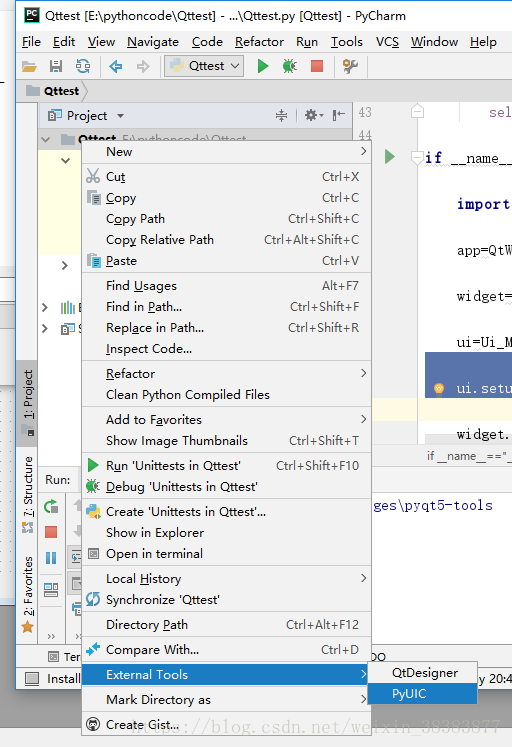Click Find in Path... entry
Screen dimensions: 512x747
226,307
